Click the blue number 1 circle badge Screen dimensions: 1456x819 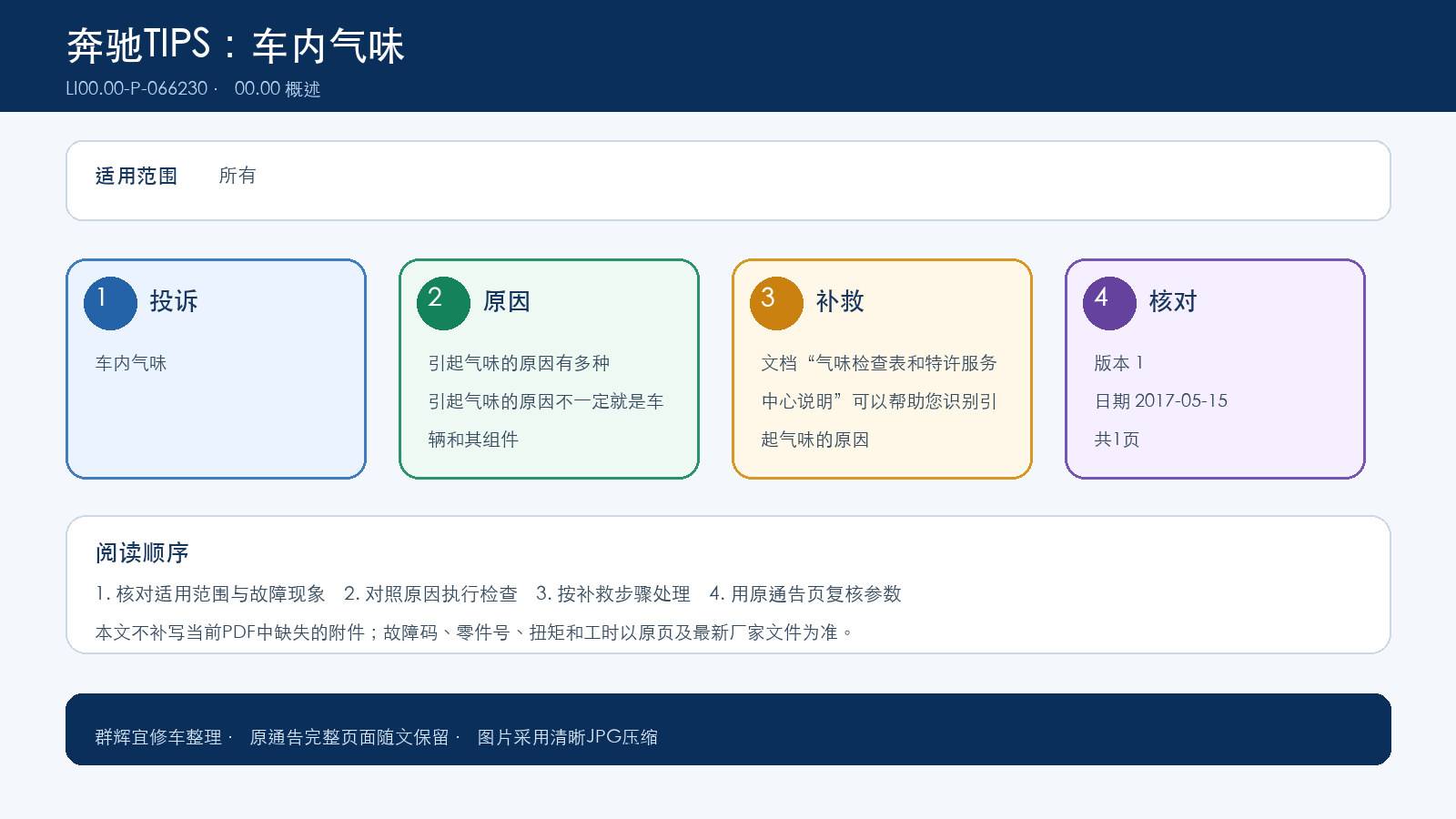(110, 303)
